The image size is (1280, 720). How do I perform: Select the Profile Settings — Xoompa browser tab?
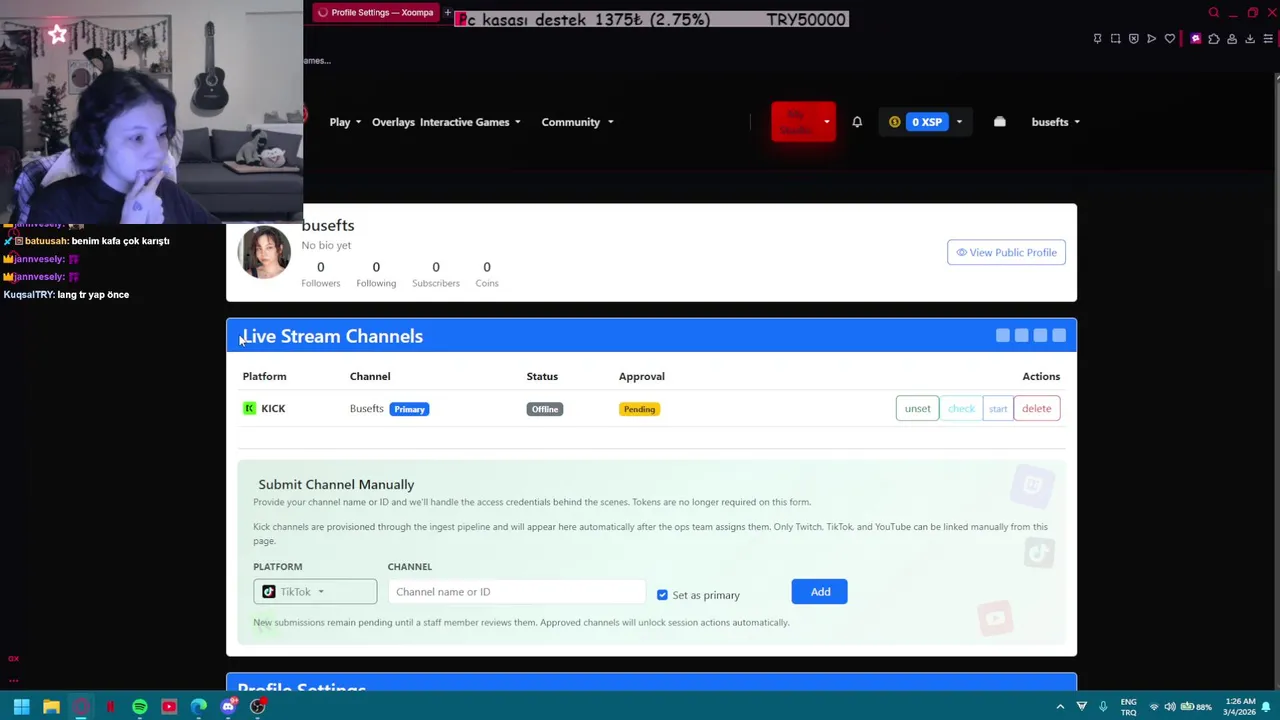coord(376,12)
